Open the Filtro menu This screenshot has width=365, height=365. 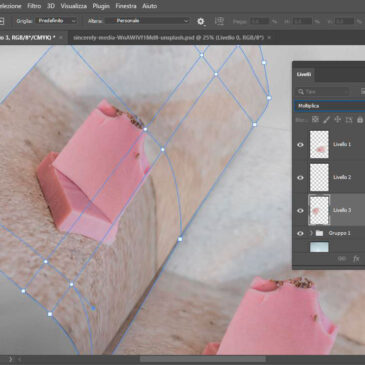pos(34,6)
